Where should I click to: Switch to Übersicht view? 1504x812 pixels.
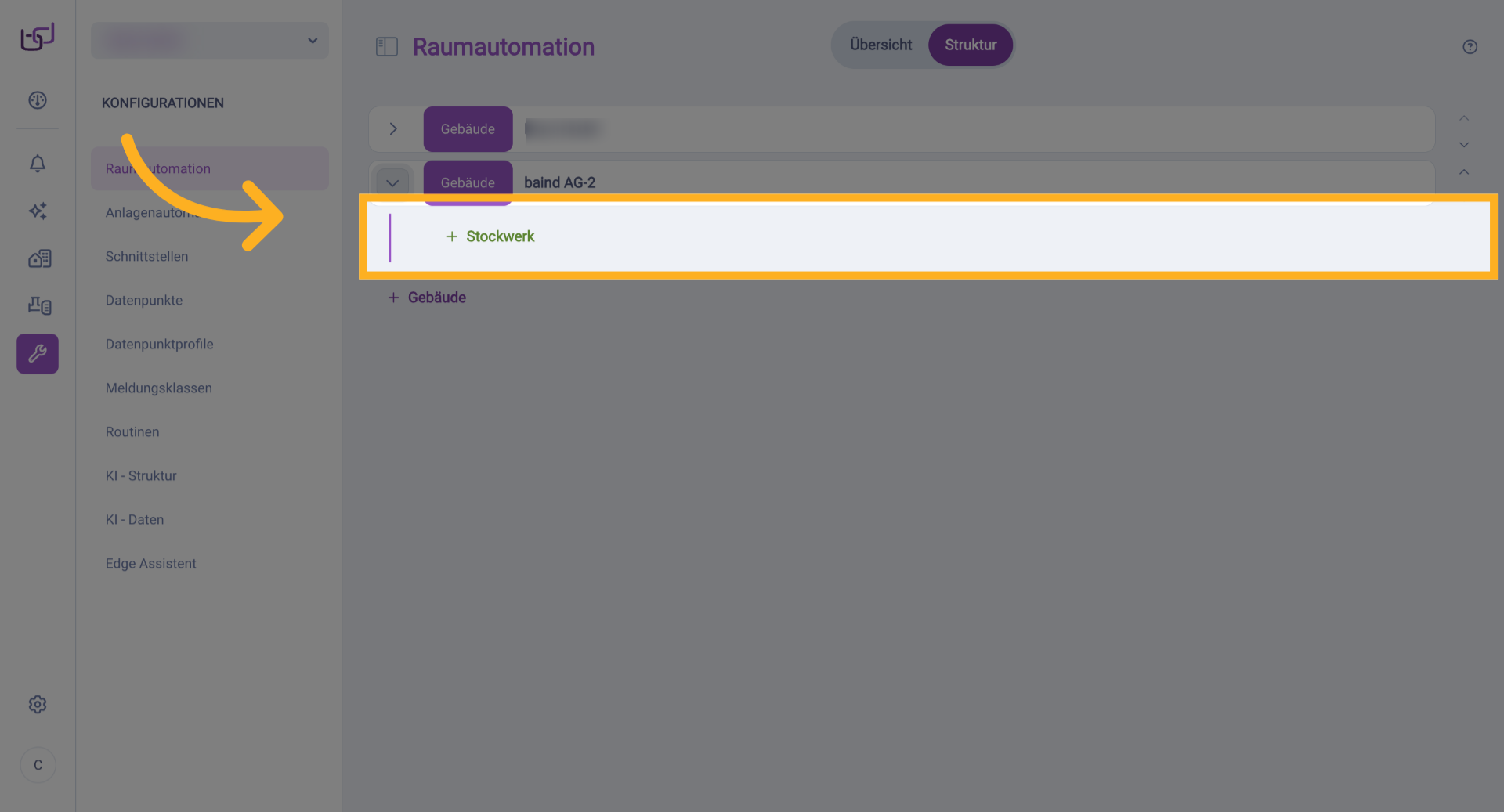pyautogui.click(x=880, y=45)
